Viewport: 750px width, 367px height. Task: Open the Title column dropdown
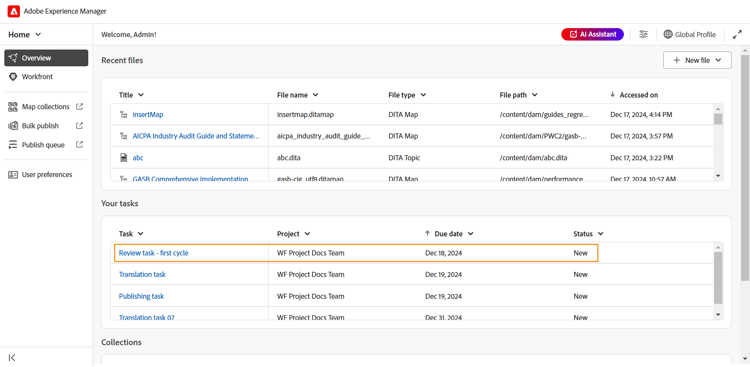(x=141, y=95)
